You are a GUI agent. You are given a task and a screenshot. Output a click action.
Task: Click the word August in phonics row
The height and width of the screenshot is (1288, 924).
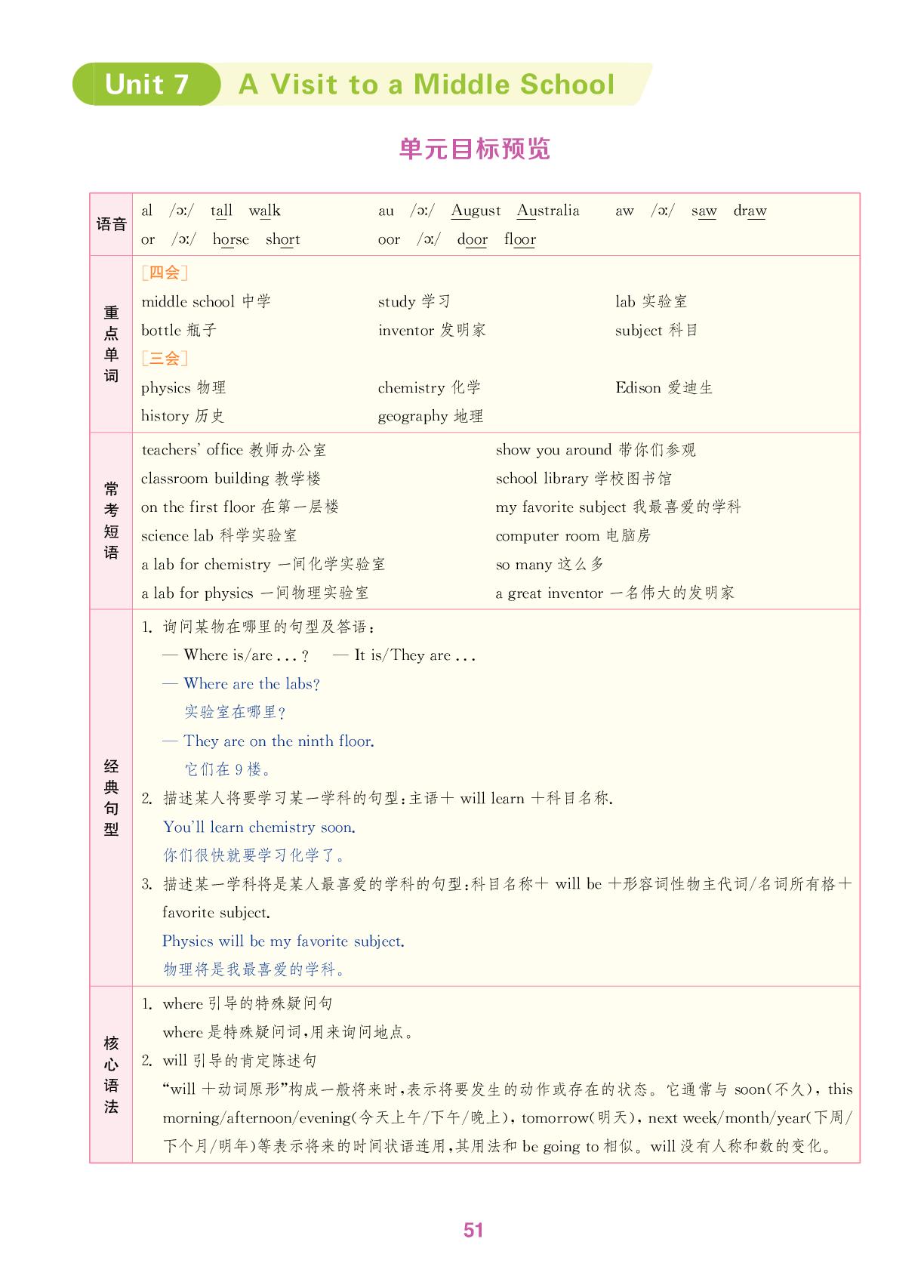476,211
